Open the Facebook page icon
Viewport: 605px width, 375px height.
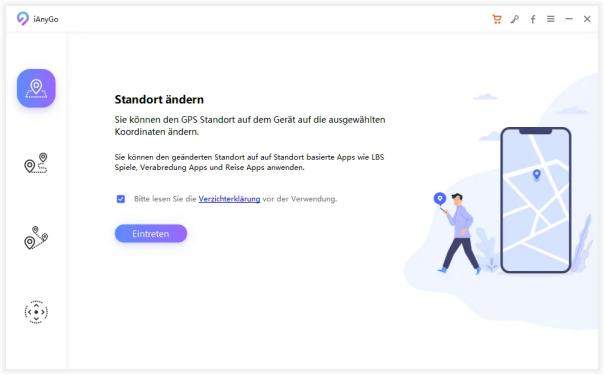click(x=532, y=19)
